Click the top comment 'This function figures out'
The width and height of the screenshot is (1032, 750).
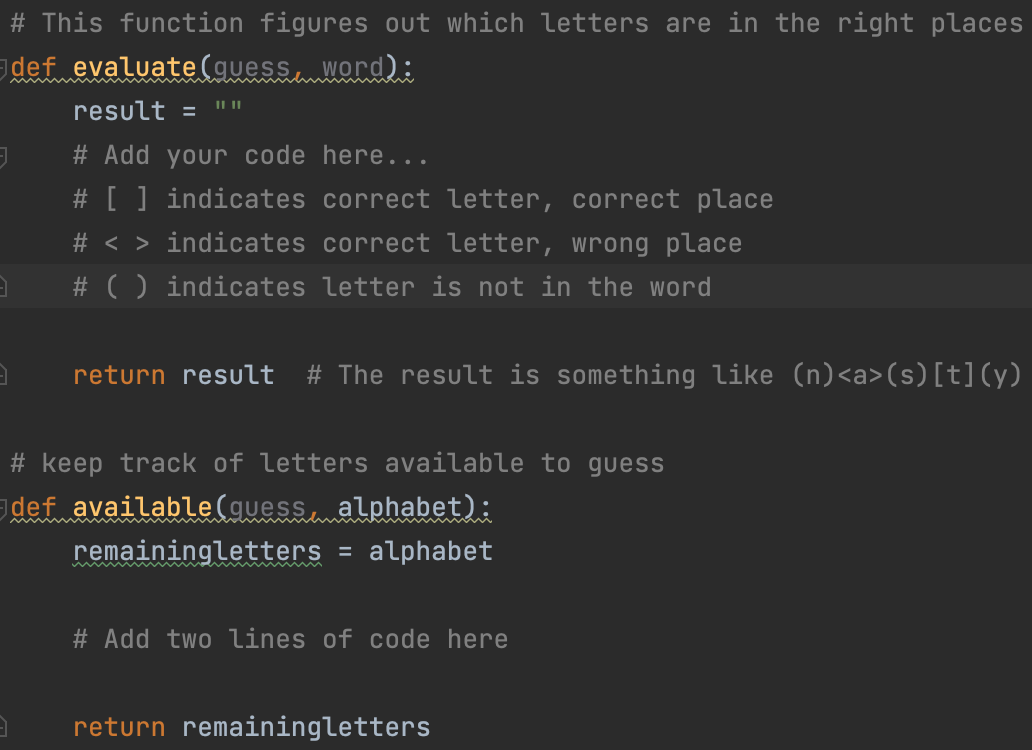pos(516,23)
